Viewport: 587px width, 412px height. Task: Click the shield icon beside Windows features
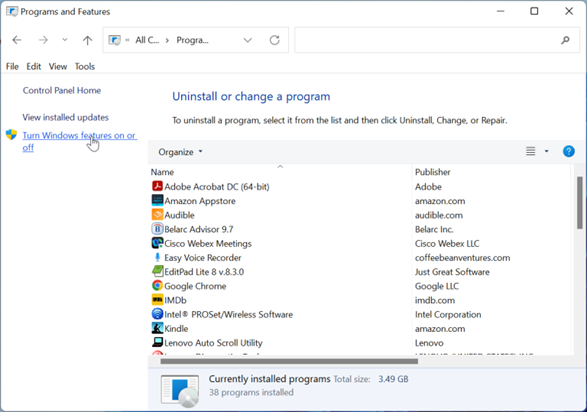pos(12,135)
